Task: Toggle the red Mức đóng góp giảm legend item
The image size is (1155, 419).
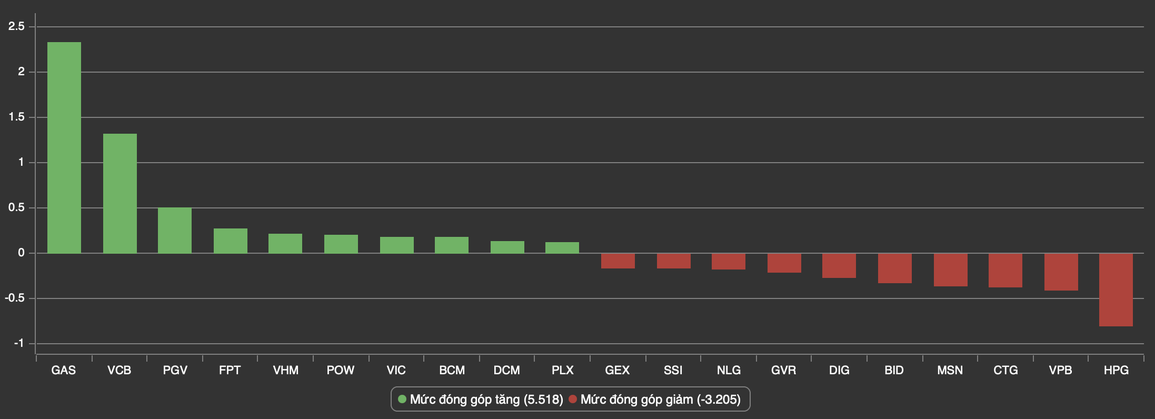Action: coord(659,400)
